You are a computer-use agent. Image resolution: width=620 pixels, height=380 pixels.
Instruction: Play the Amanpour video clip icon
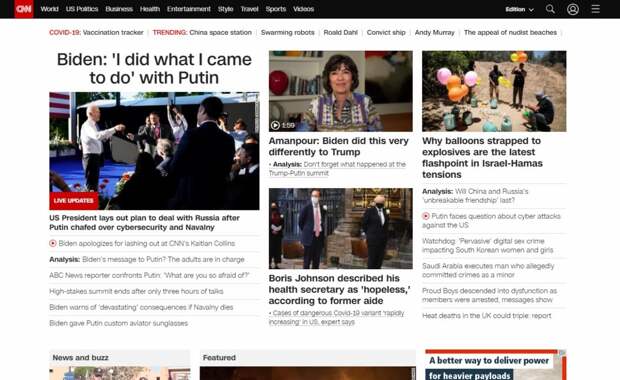[275, 125]
